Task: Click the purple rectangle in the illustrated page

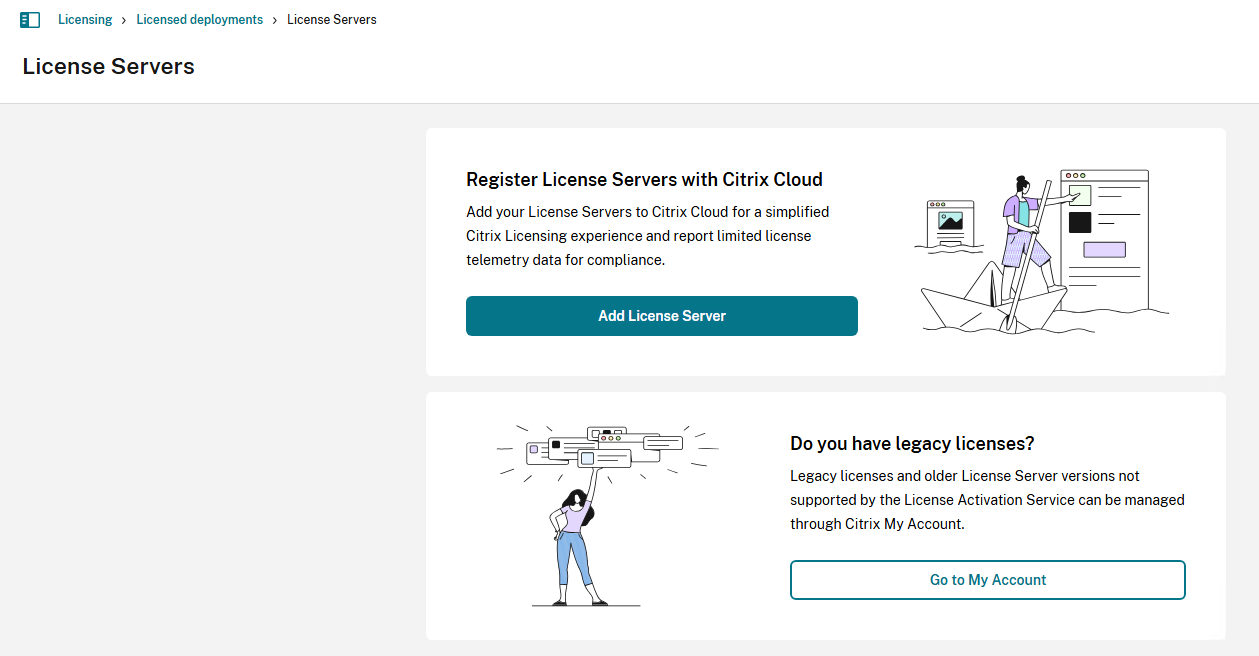Action: click(1104, 250)
